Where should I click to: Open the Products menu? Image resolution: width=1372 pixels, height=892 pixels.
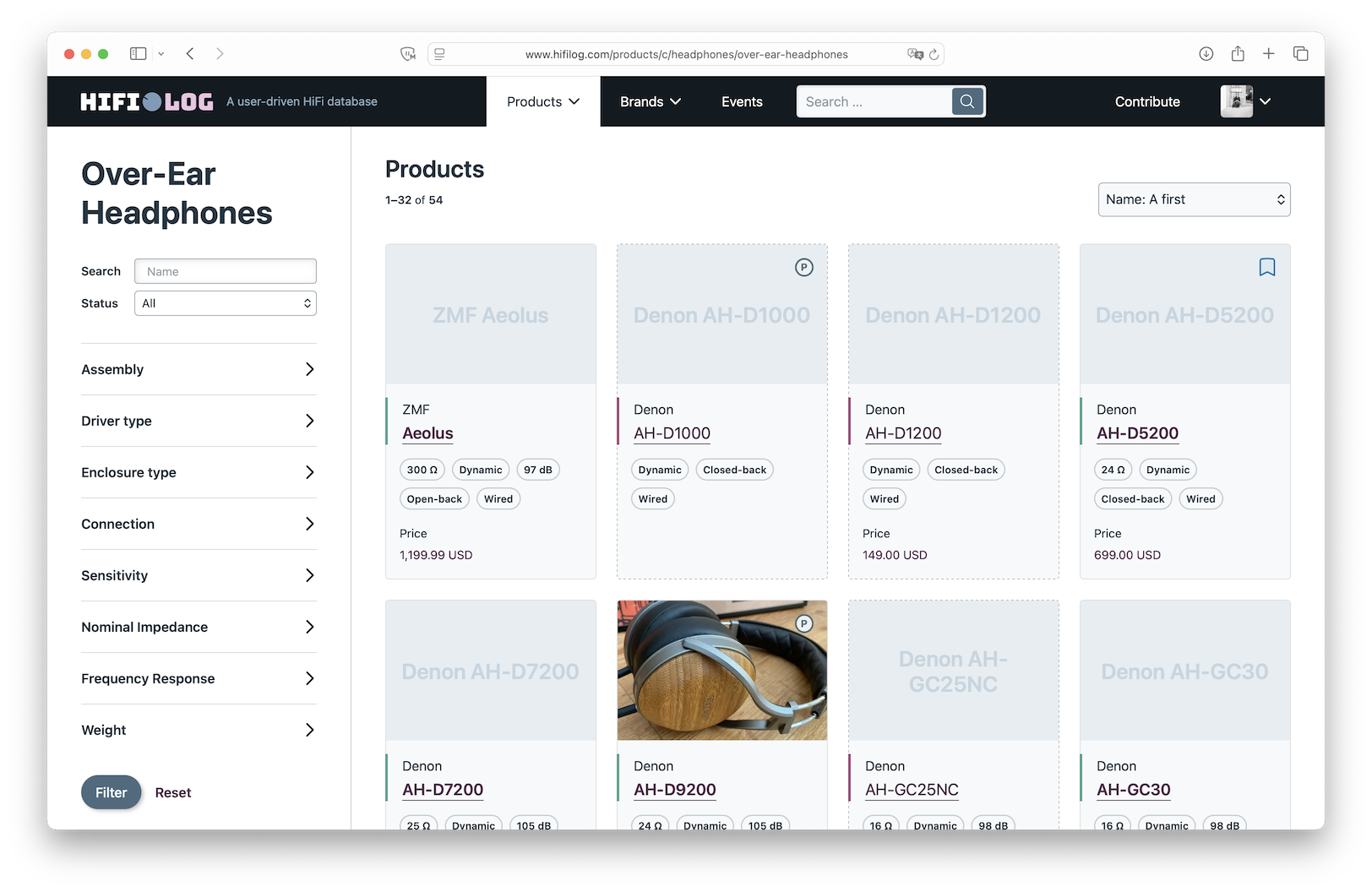click(x=543, y=101)
